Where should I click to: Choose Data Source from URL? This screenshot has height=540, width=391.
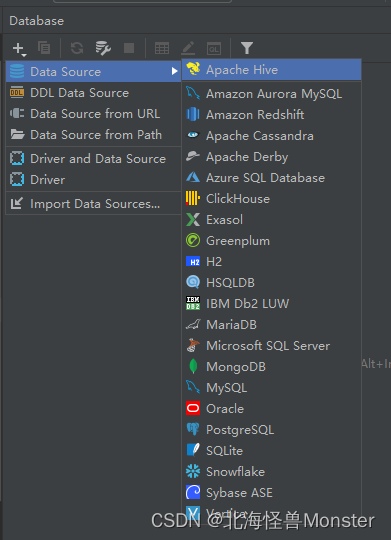point(93,114)
